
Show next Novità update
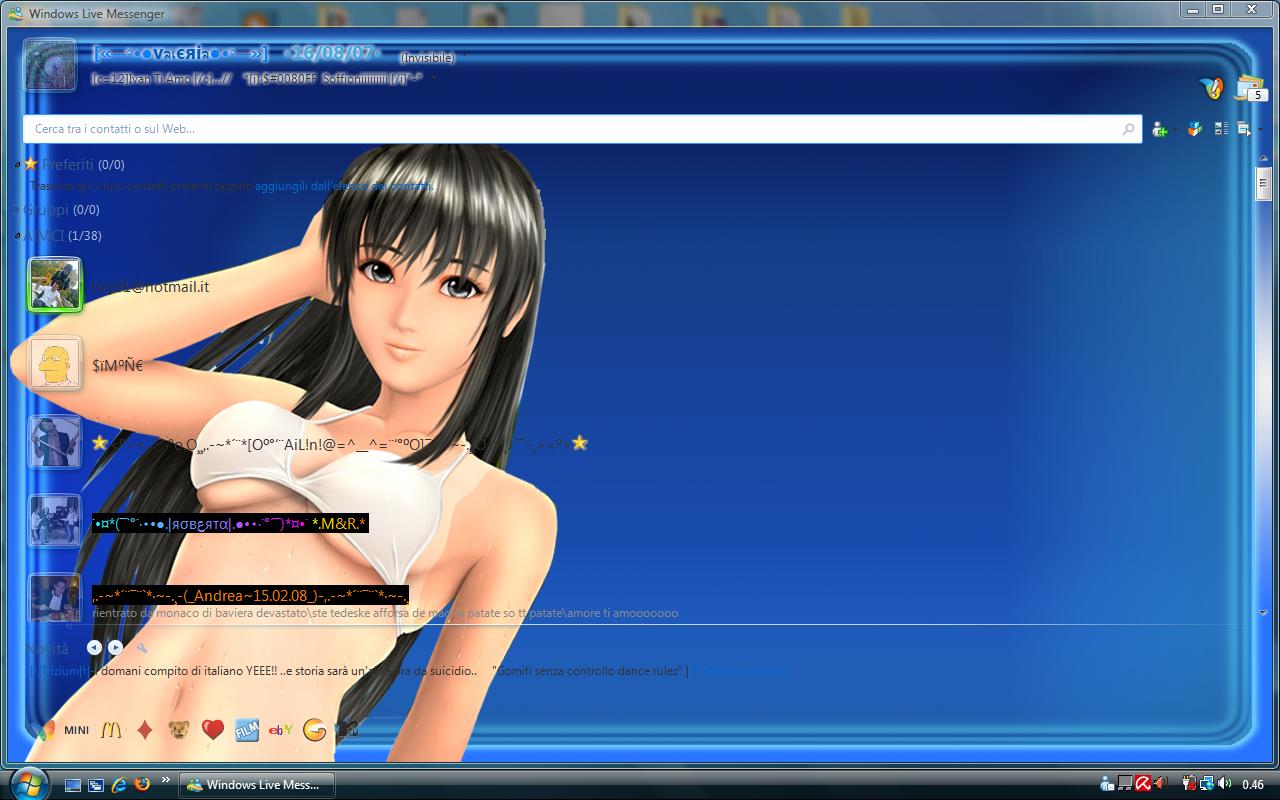(x=115, y=648)
